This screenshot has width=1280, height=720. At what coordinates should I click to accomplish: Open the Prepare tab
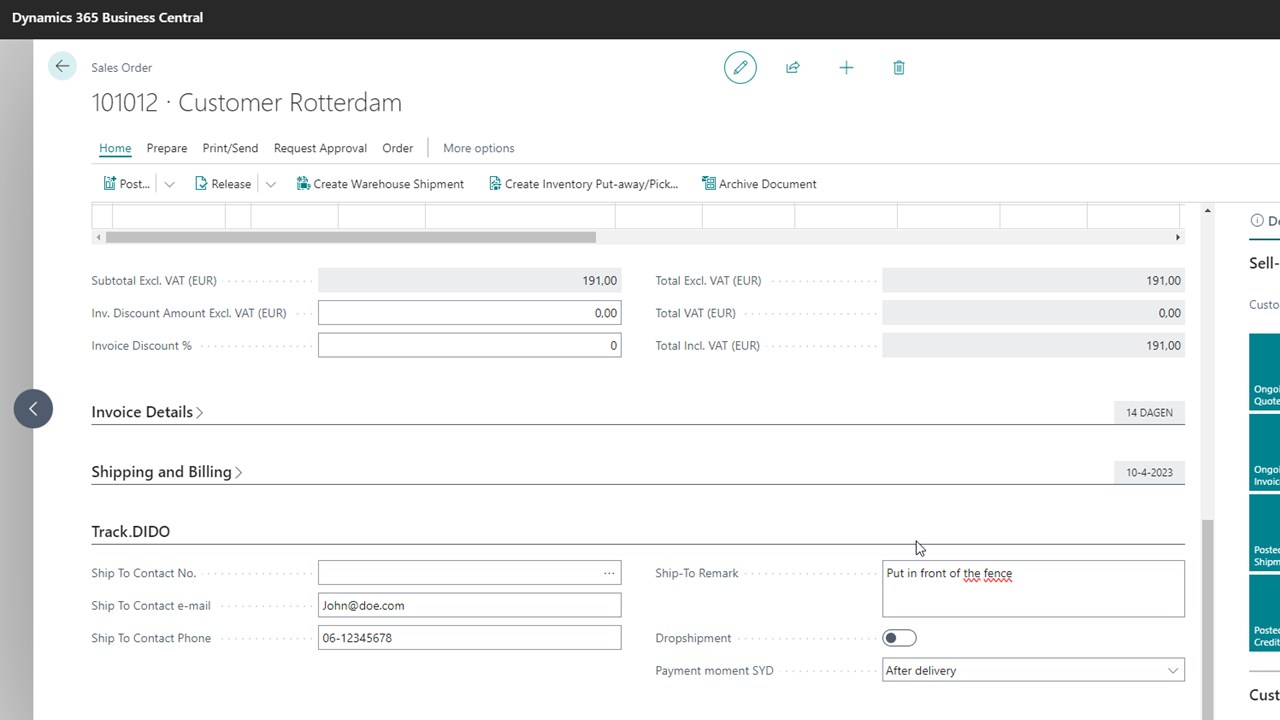coord(167,148)
